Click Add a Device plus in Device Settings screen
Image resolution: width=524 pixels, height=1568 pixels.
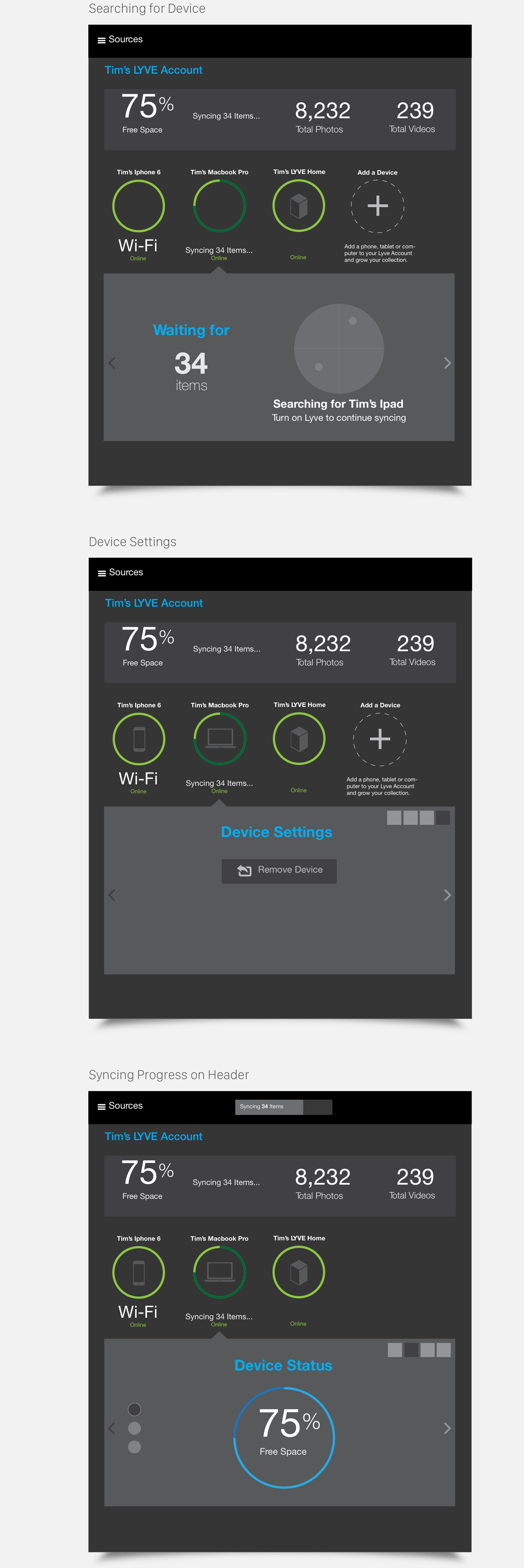tap(380, 739)
